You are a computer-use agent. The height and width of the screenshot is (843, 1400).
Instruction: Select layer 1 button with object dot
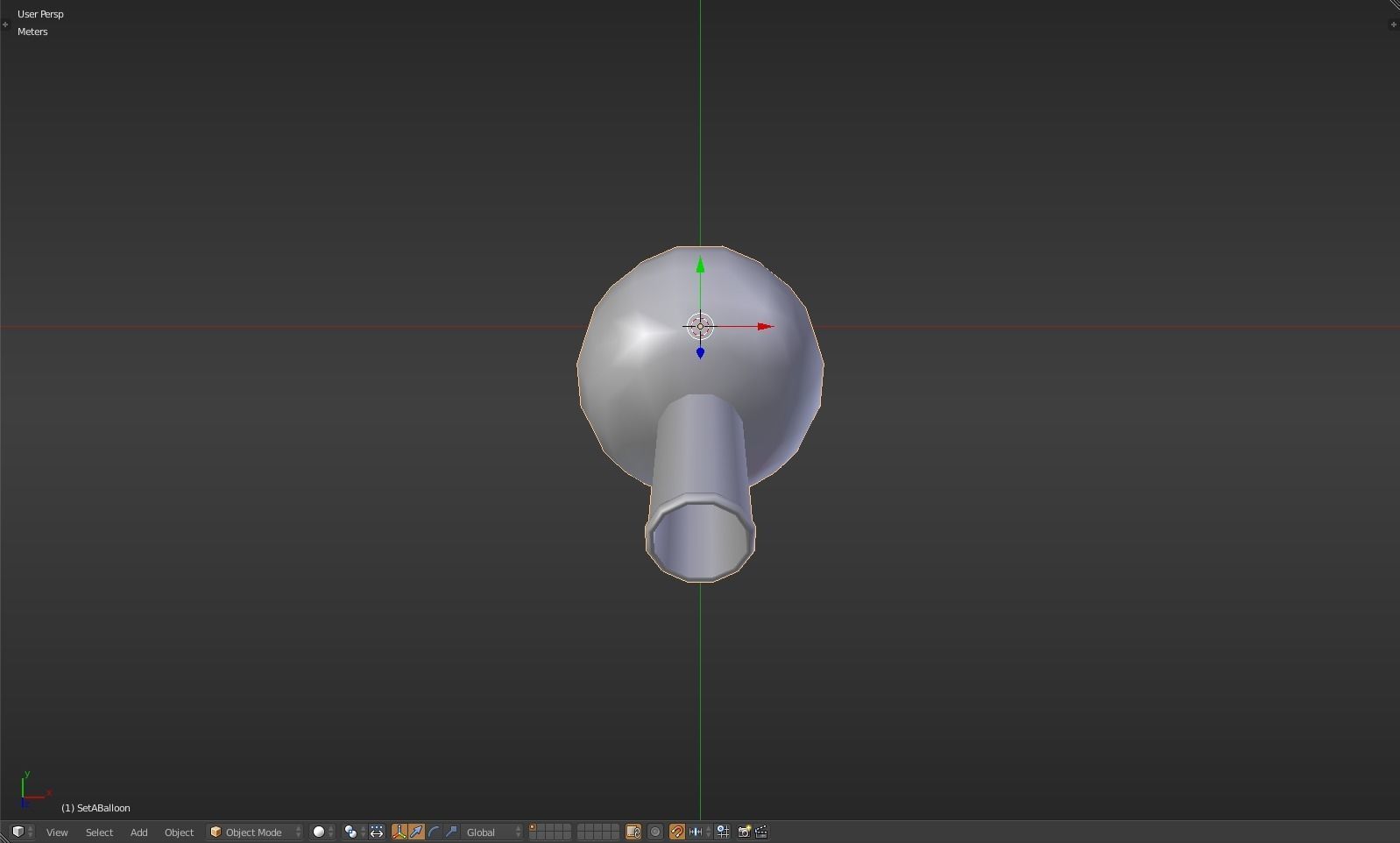tap(533, 828)
